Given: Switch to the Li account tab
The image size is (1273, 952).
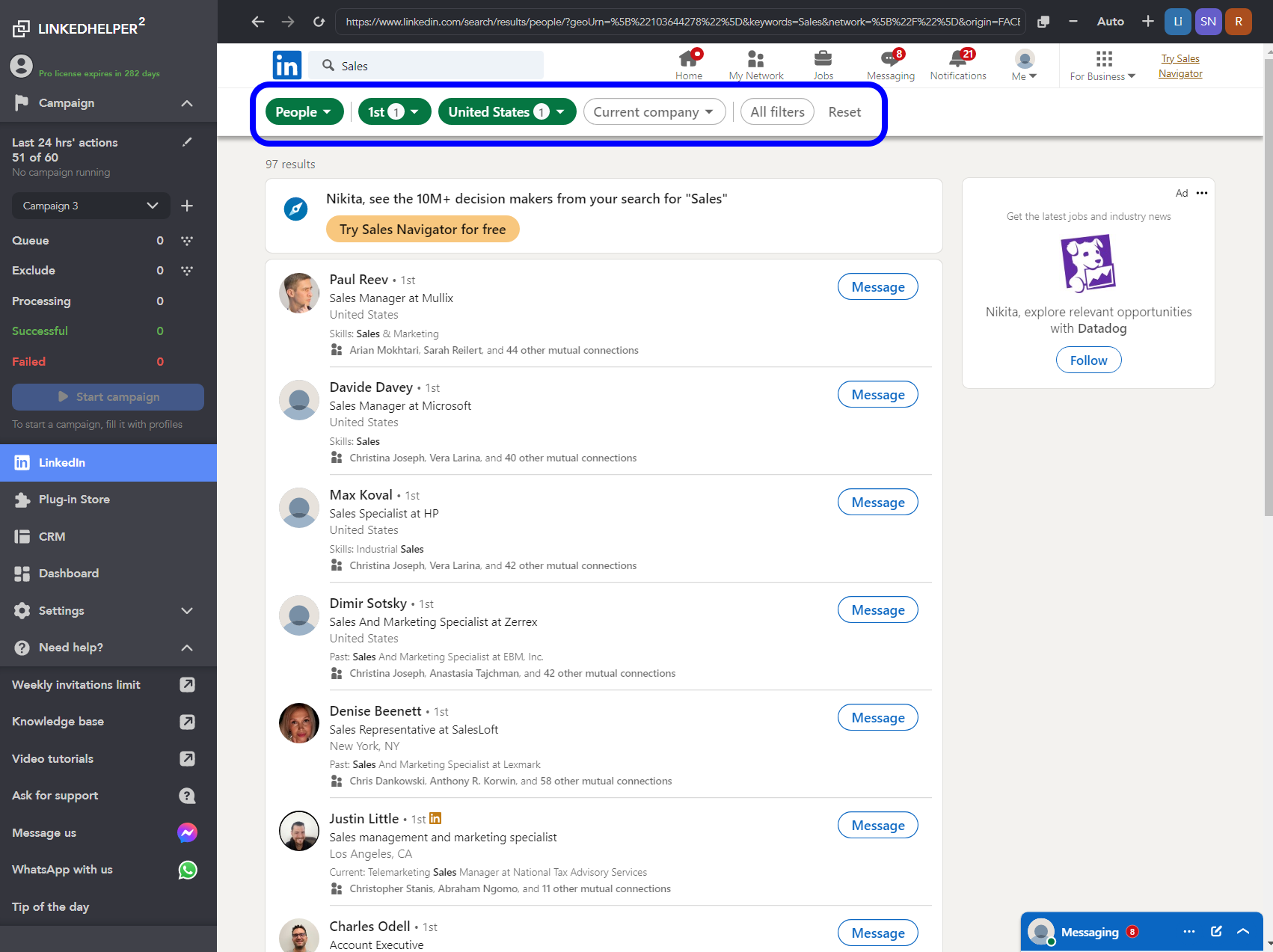Looking at the screenshot, I should pos(1178,22).
